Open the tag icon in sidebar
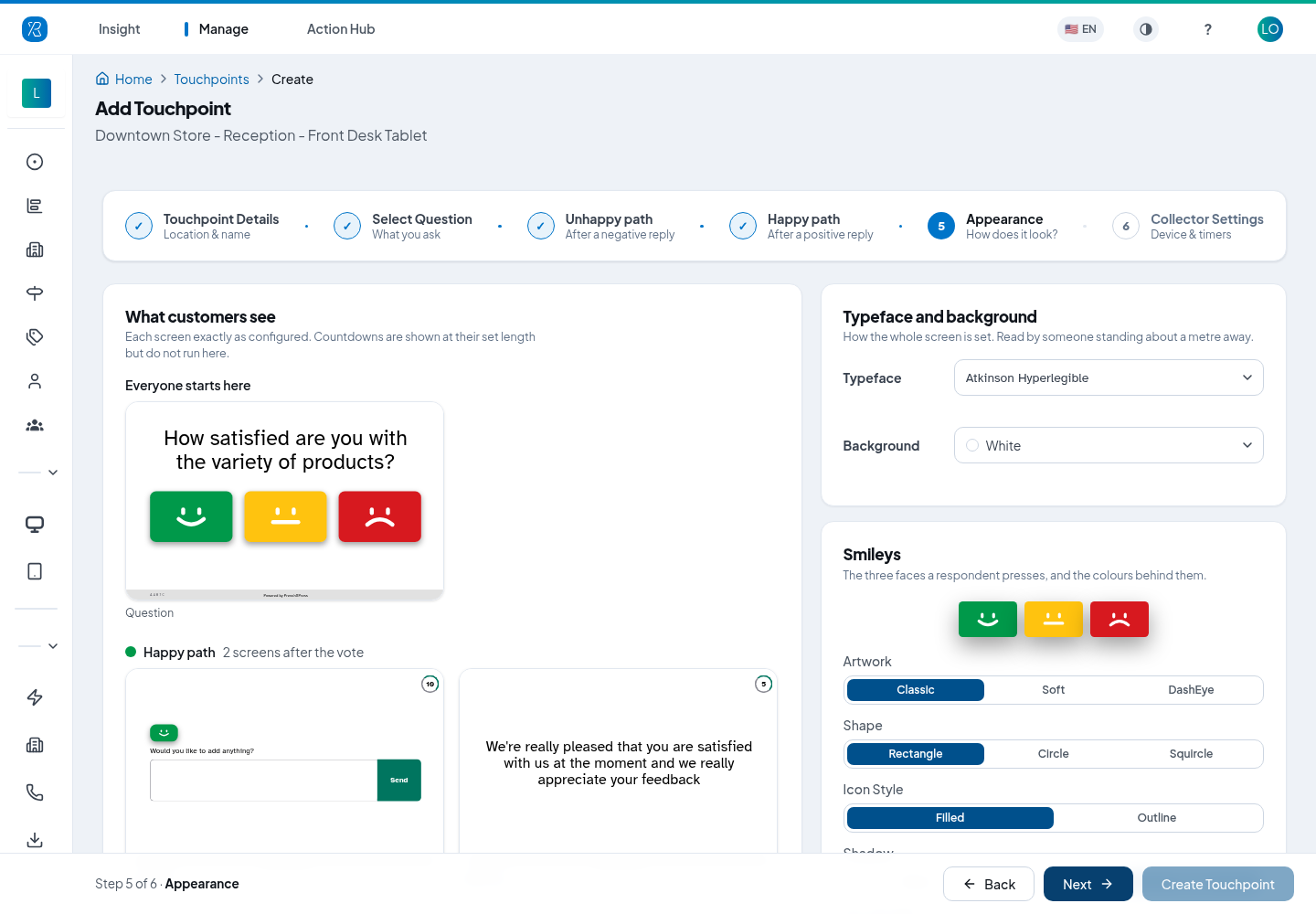 tap(35, 337)
